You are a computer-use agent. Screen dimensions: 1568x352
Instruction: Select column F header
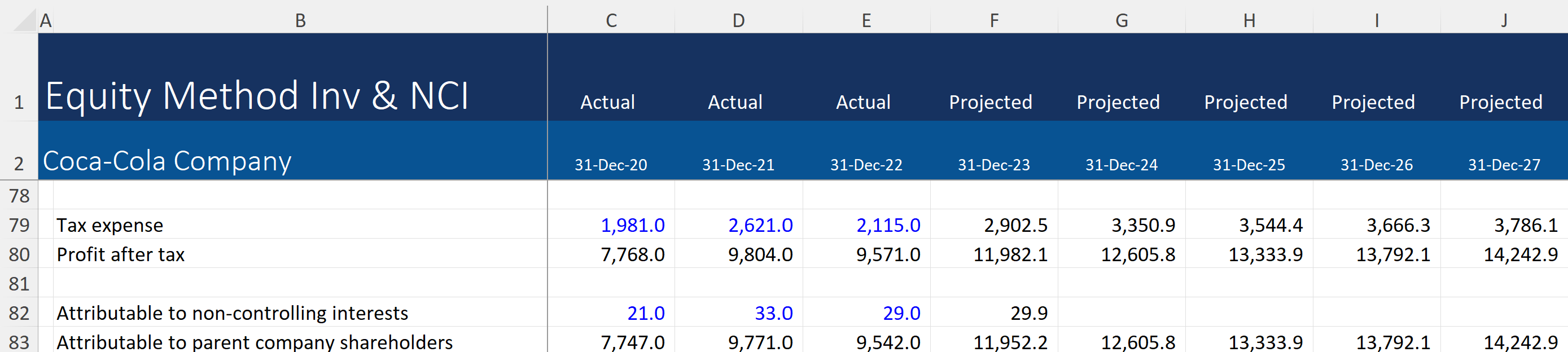[993, 21]
